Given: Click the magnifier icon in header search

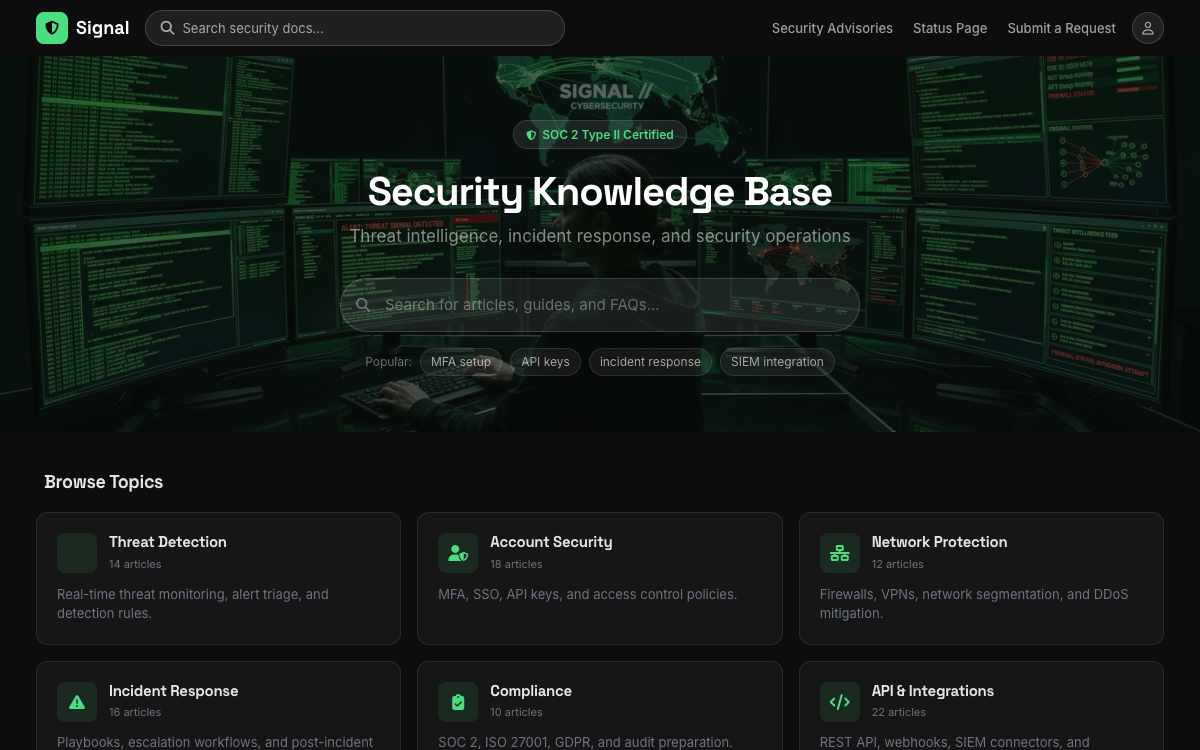Looking at the screenshot, I should coord(168,28).
